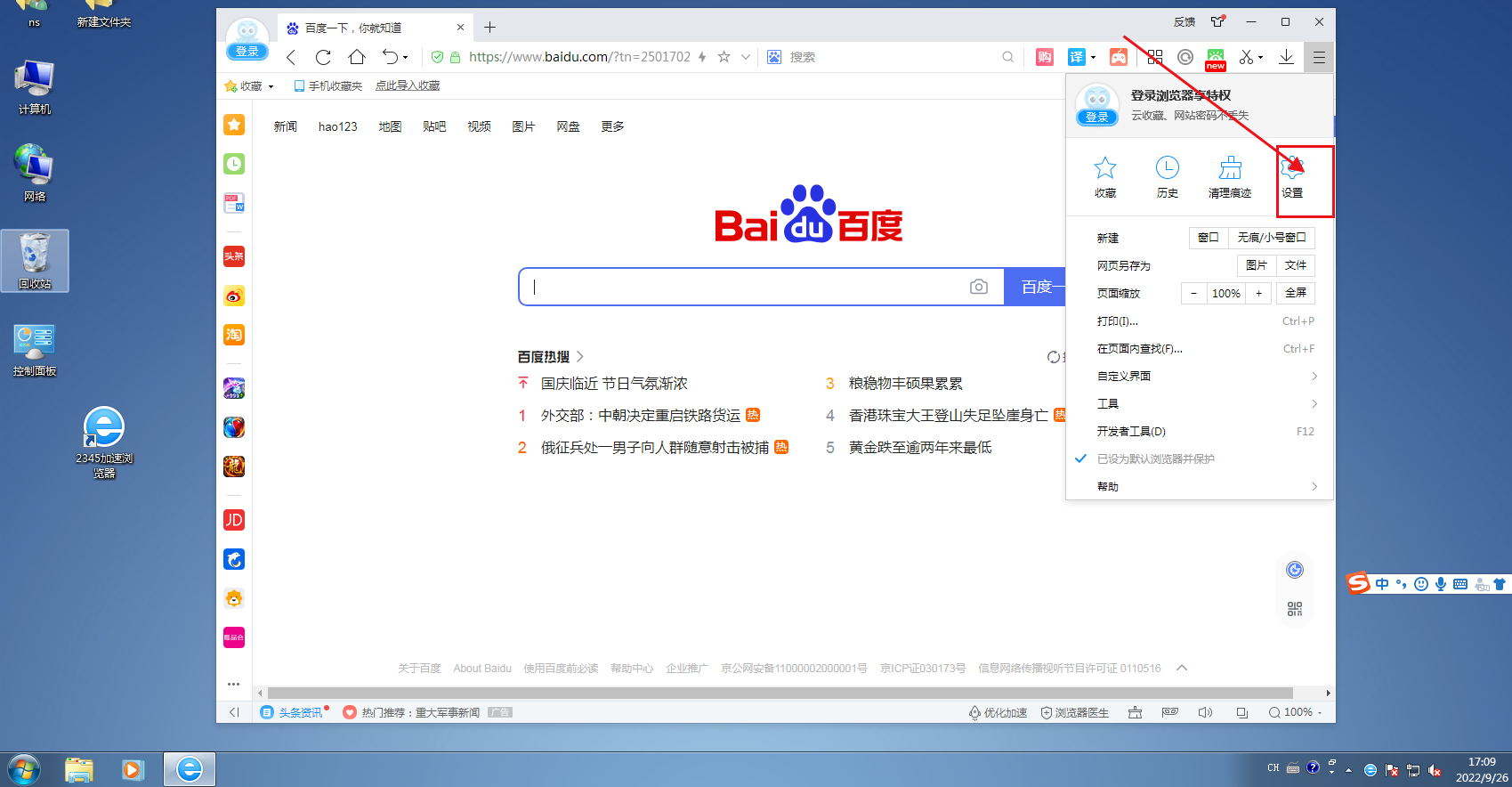Reload the page with refresh icon

tap(323, 57)
